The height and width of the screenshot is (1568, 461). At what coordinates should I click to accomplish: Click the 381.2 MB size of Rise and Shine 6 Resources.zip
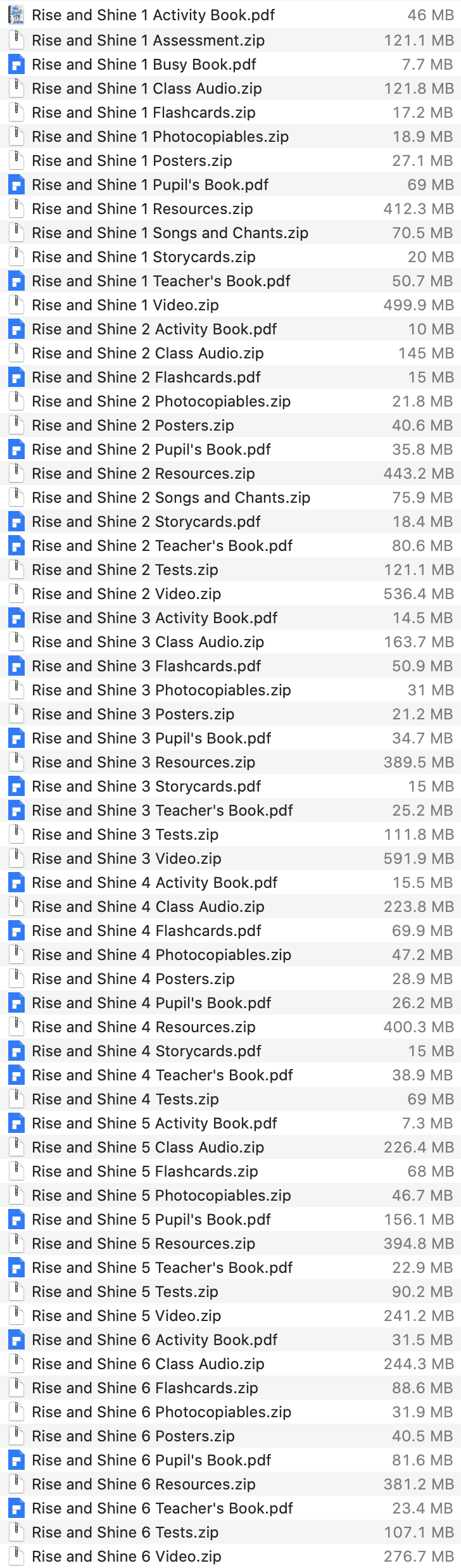419,1484
